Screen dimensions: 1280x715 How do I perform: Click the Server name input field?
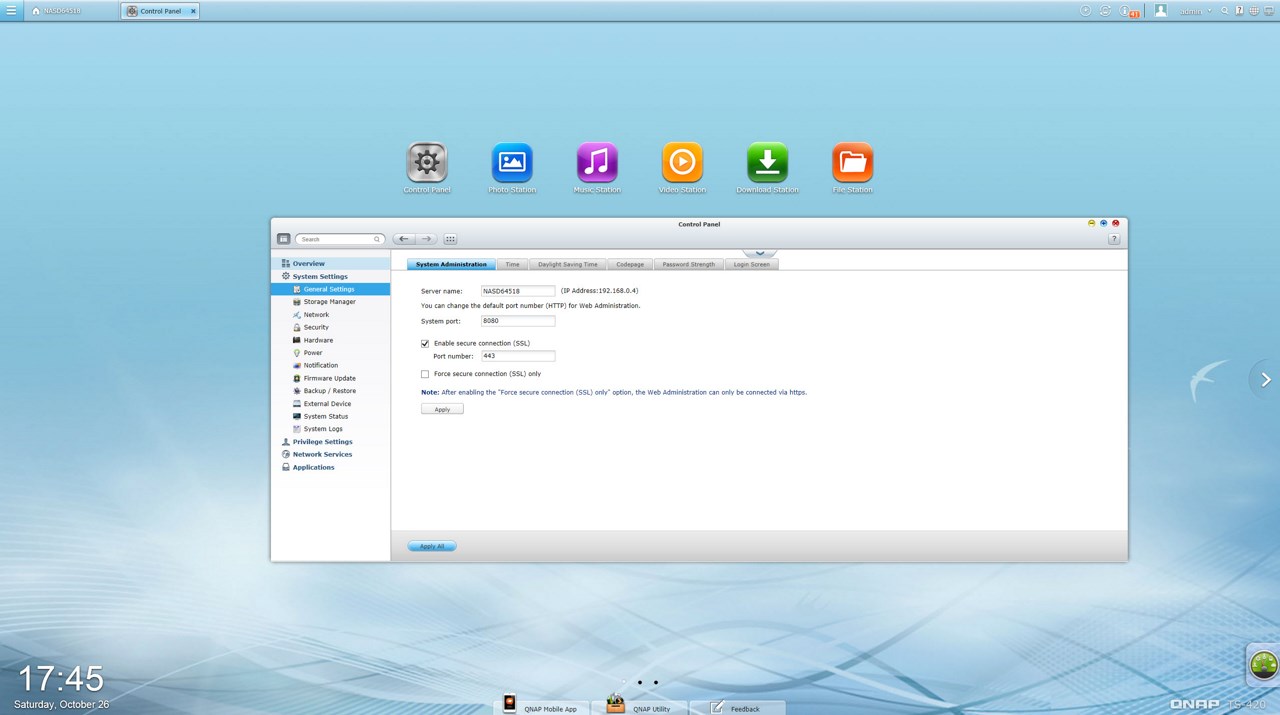(518, 291)
